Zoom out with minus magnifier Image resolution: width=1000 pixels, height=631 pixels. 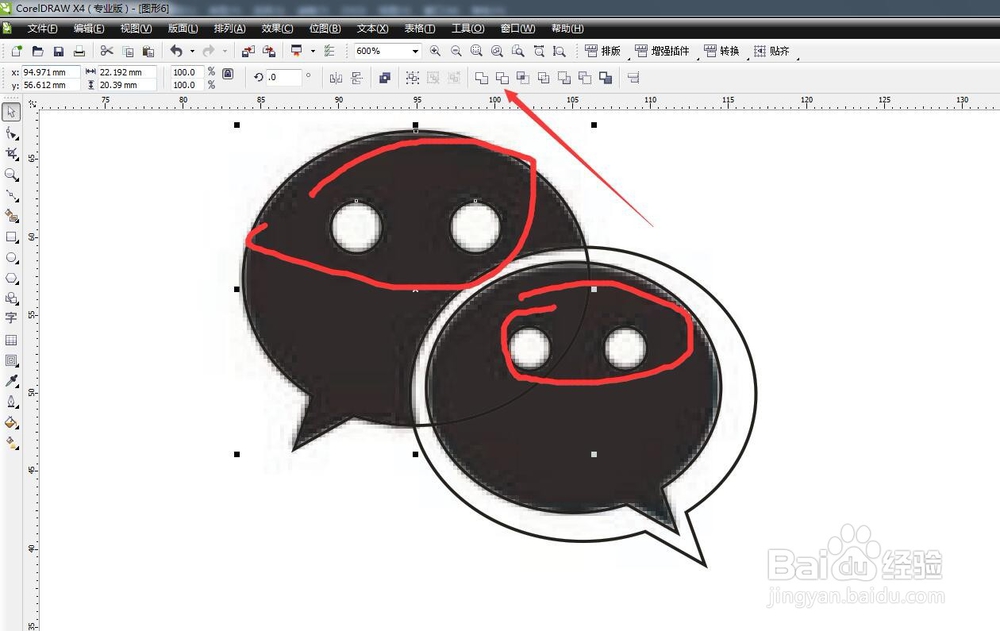click(x=456, y=51)
